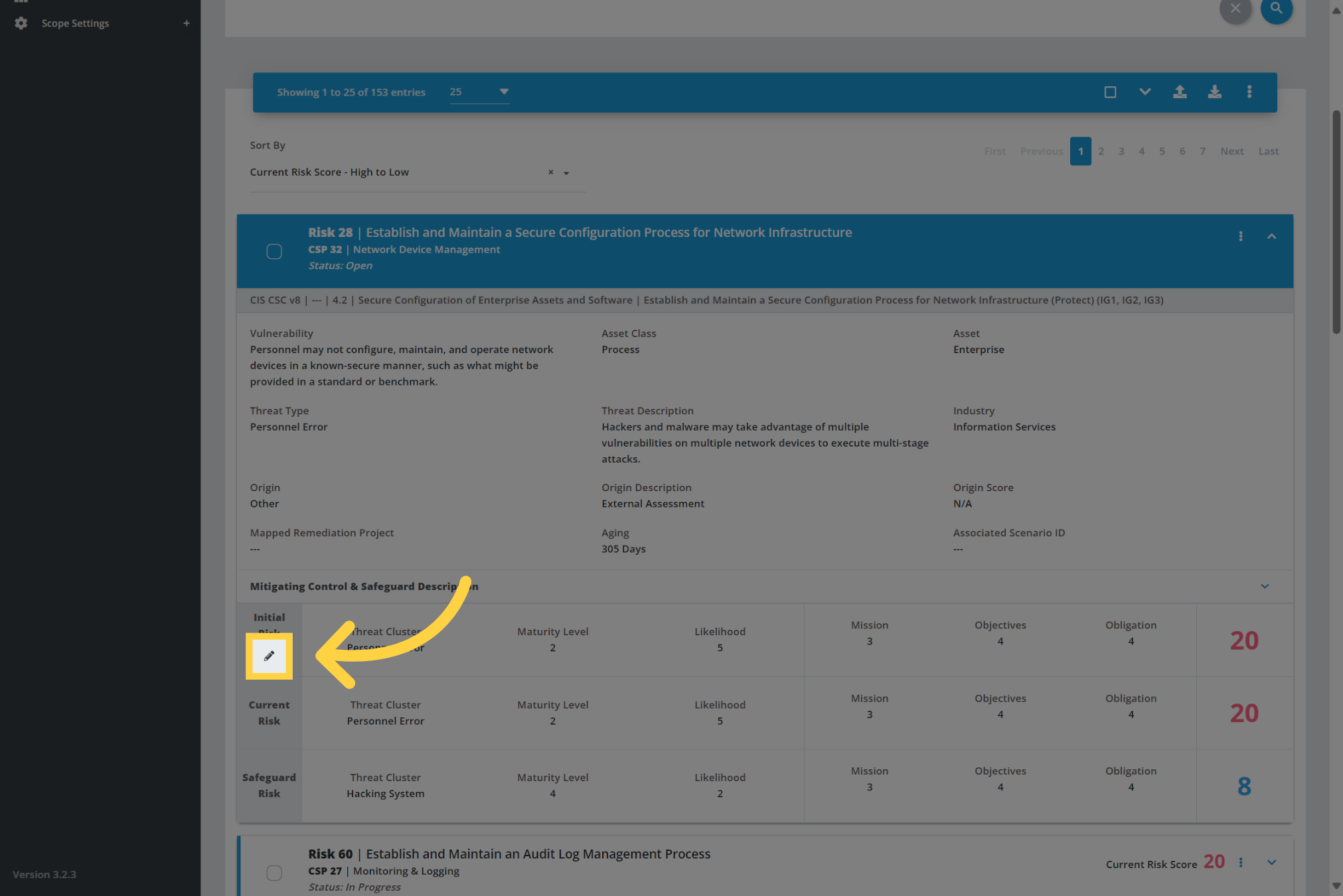Click the vertical scrollbar thumb
This screenshot has height=896, width=1343.
1336,222
